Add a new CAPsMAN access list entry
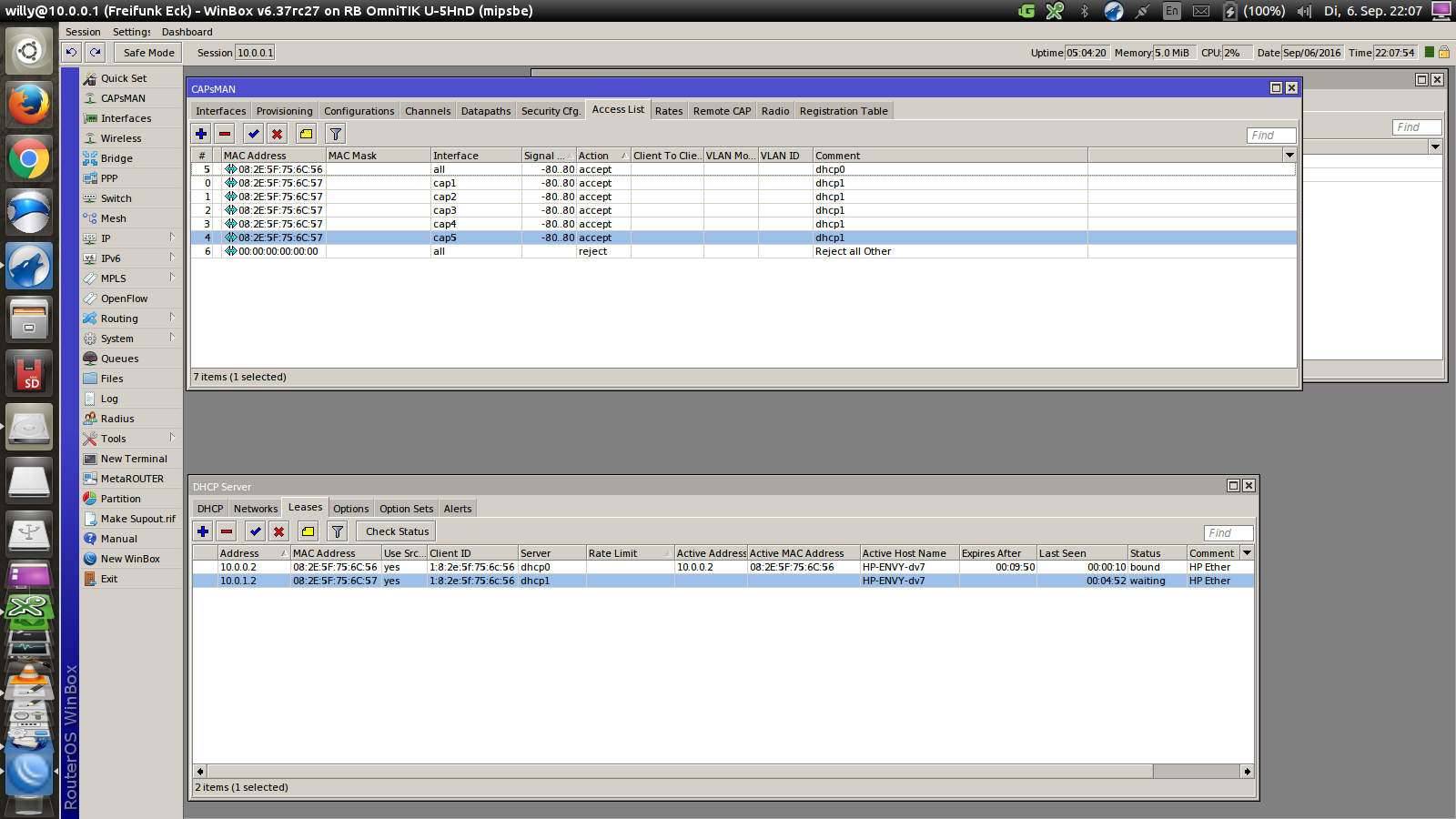Image resolution: width=1456 pixels, height=819 pixels. point(201,134)
